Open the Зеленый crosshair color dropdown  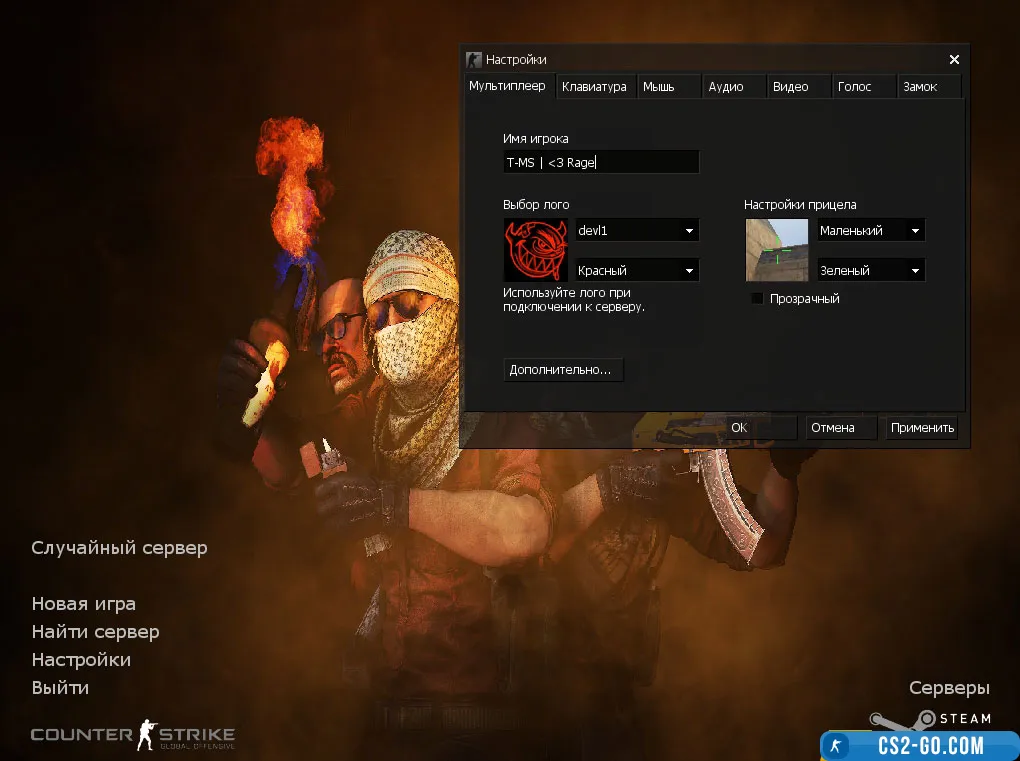[x=871, y=271]
